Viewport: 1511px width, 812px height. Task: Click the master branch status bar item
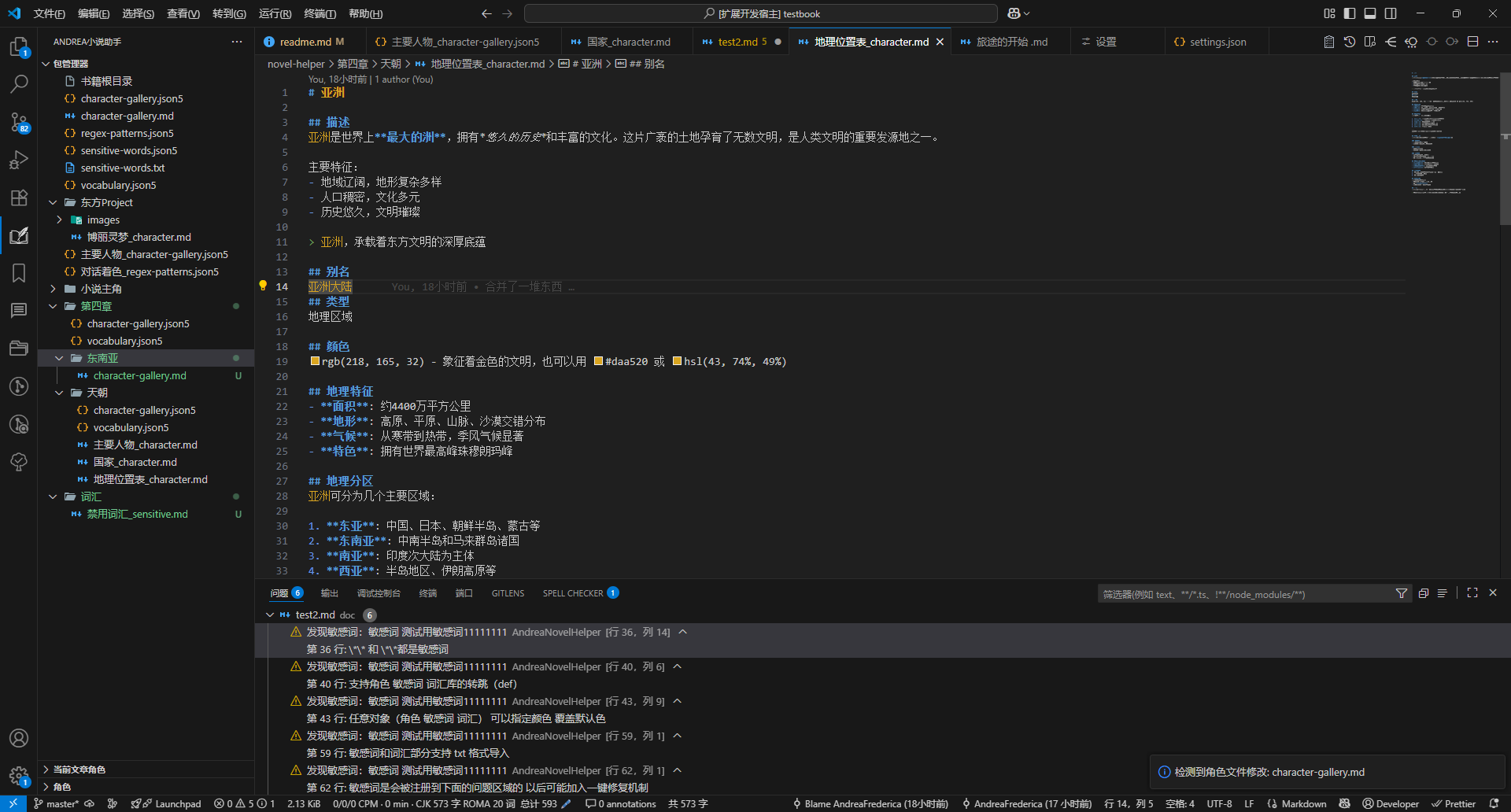(x=57, y=803)
